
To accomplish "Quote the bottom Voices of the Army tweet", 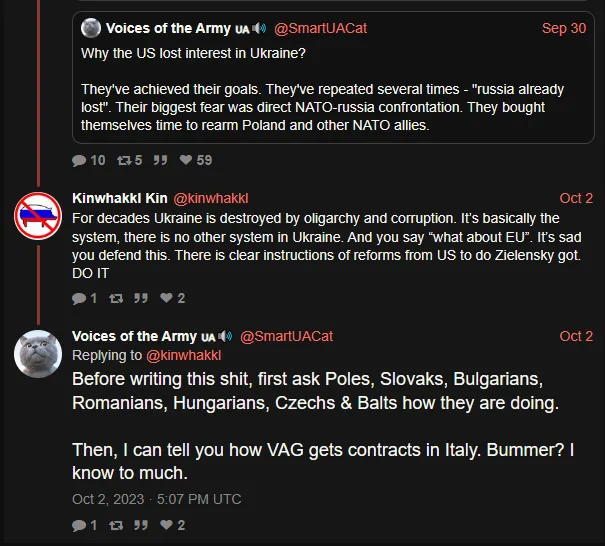I will (141, 525).
